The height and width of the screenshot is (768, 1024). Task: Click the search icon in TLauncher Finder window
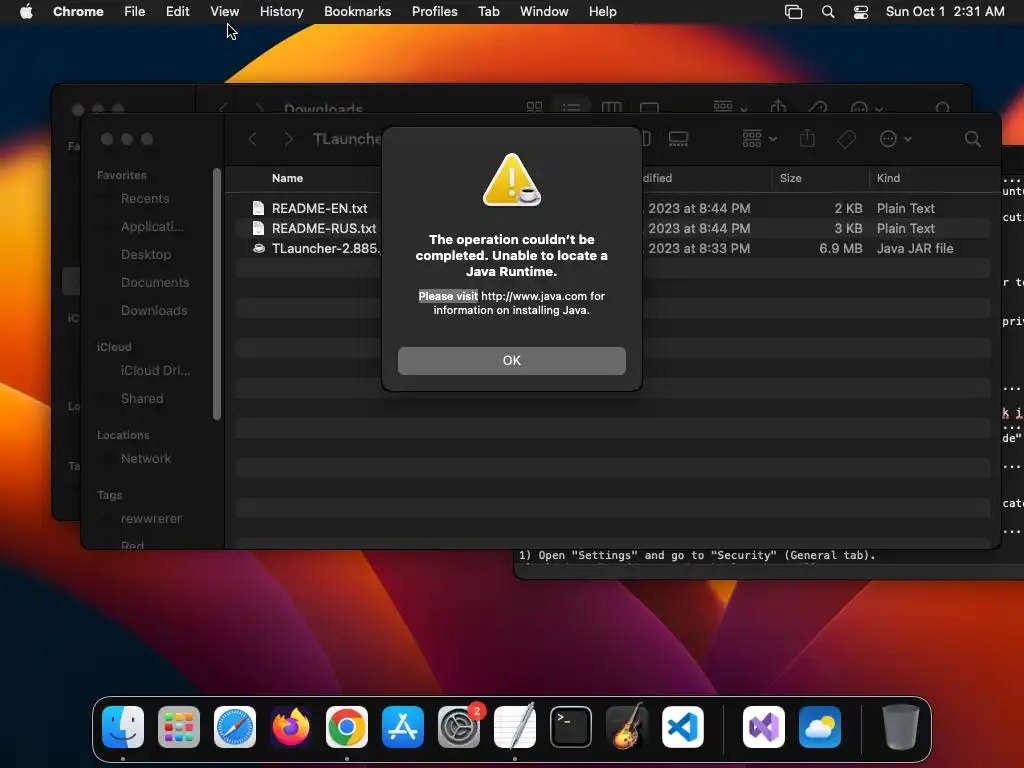[972, 138]
